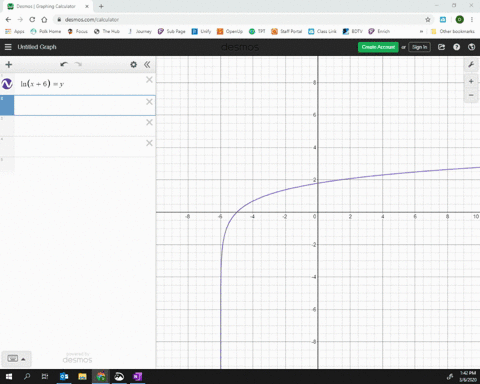Open a new browser tab
The image size is (480, 384).
[x=101, y=6]
